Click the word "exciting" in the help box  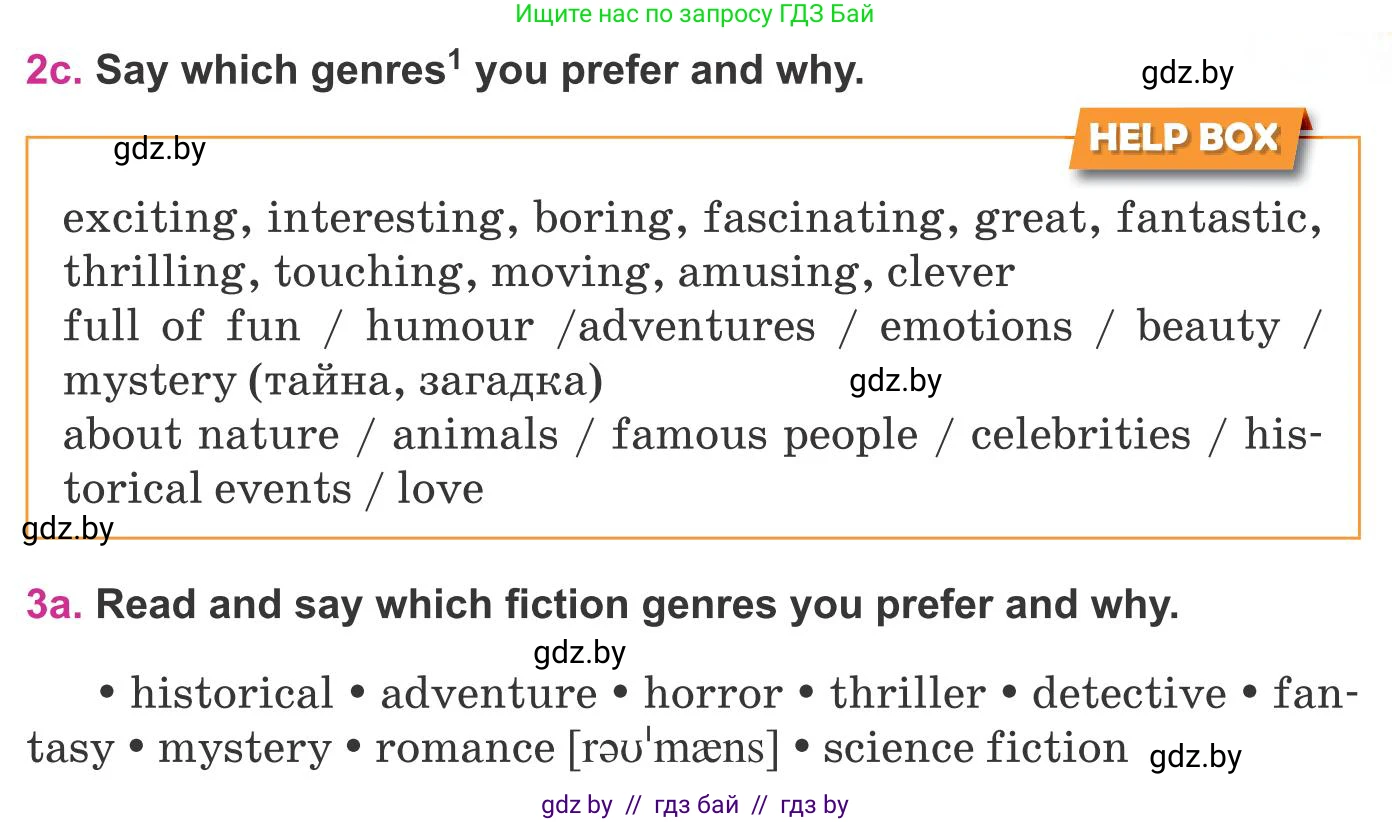[150, 218]
